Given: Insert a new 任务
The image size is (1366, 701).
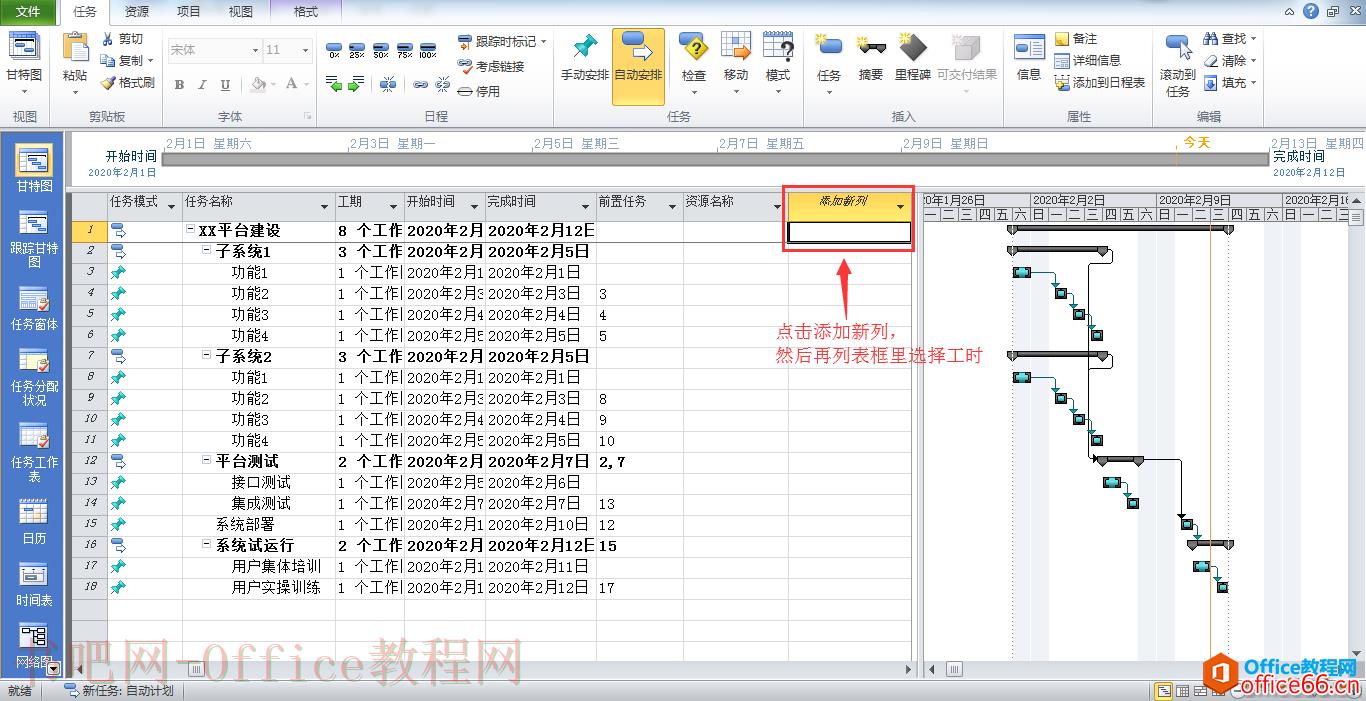Looking at the screenshot, I should [x=829, y=62].
